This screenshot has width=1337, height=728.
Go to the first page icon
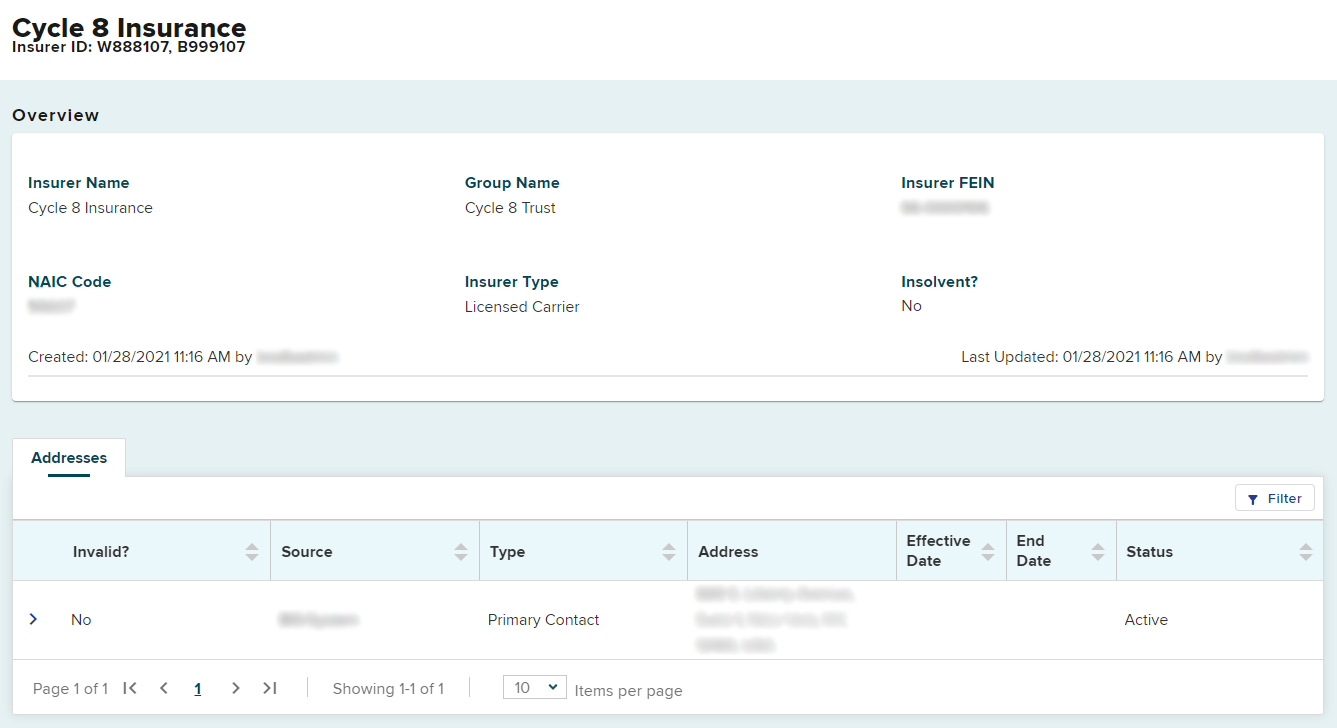coord(130,688)
